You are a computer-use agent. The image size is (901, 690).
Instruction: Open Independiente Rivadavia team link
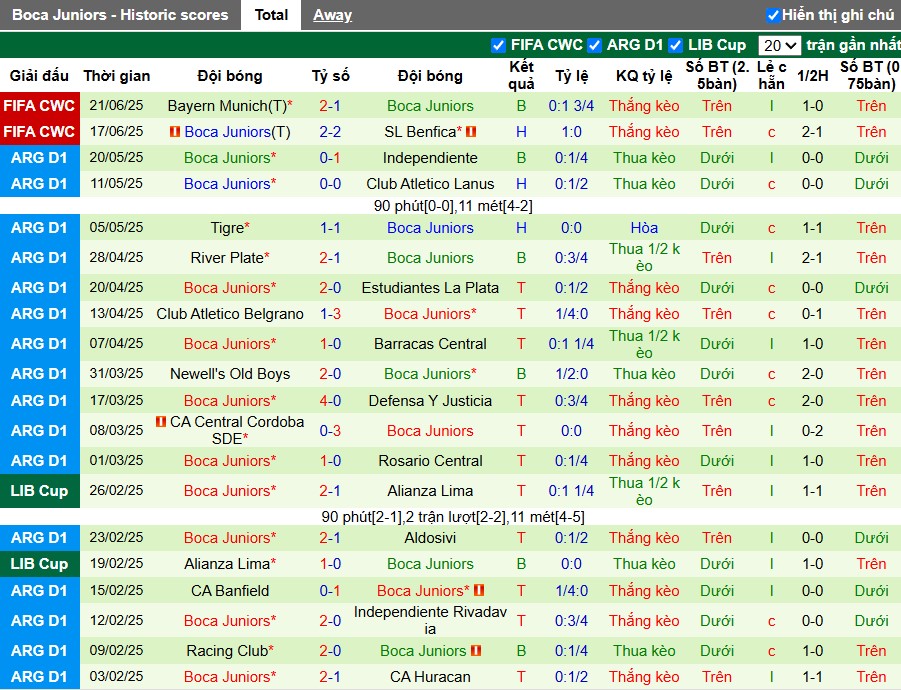point(430,620)
